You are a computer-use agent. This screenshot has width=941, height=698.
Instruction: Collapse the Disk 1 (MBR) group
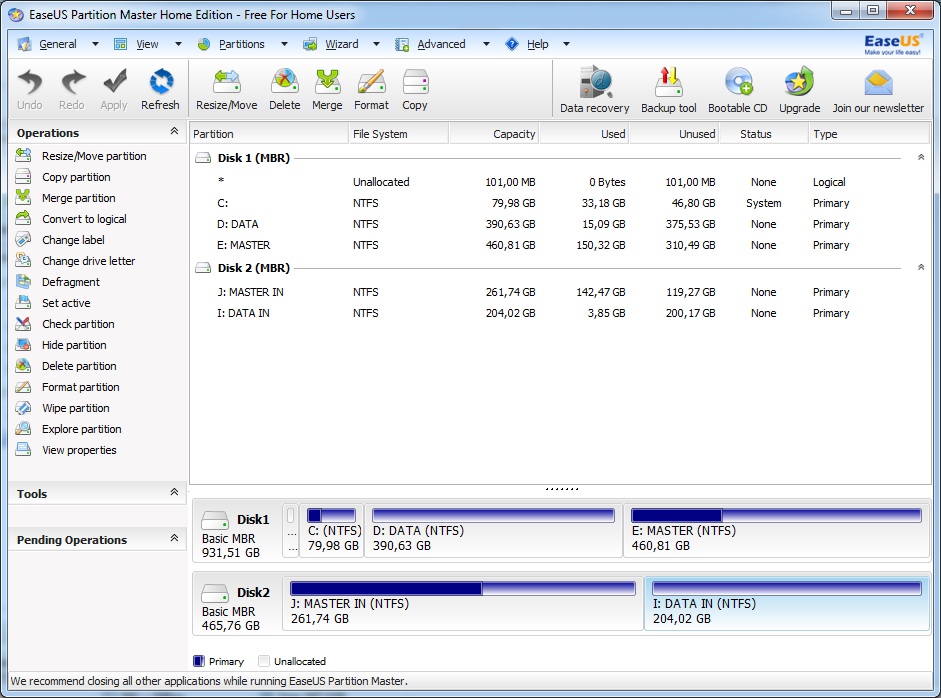click(x=921, y=157)
